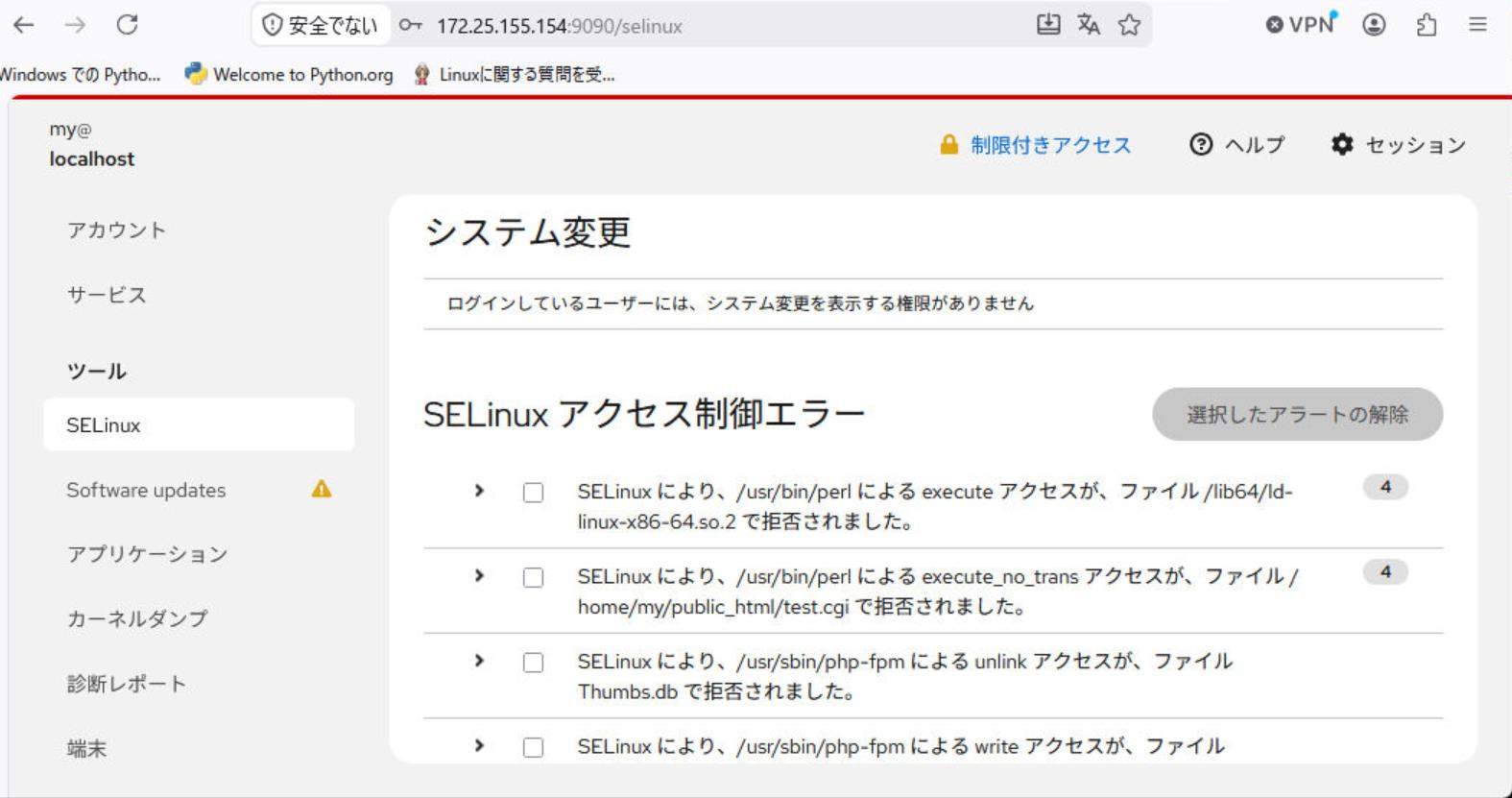Click the 選択したアラートの解除 button
The width and height of the screenshot is (1512, 798).
click(x=1297, y=414)
